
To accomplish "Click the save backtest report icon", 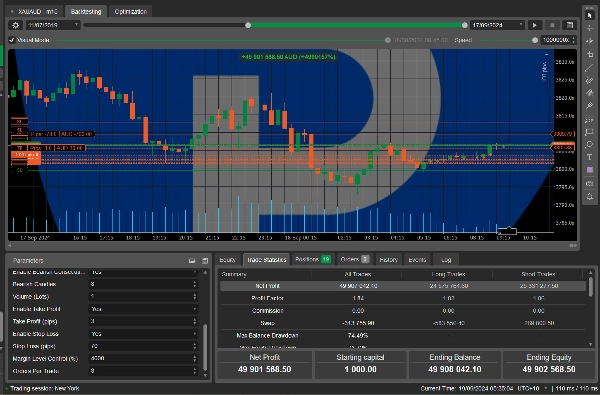I will coord(570,25).
